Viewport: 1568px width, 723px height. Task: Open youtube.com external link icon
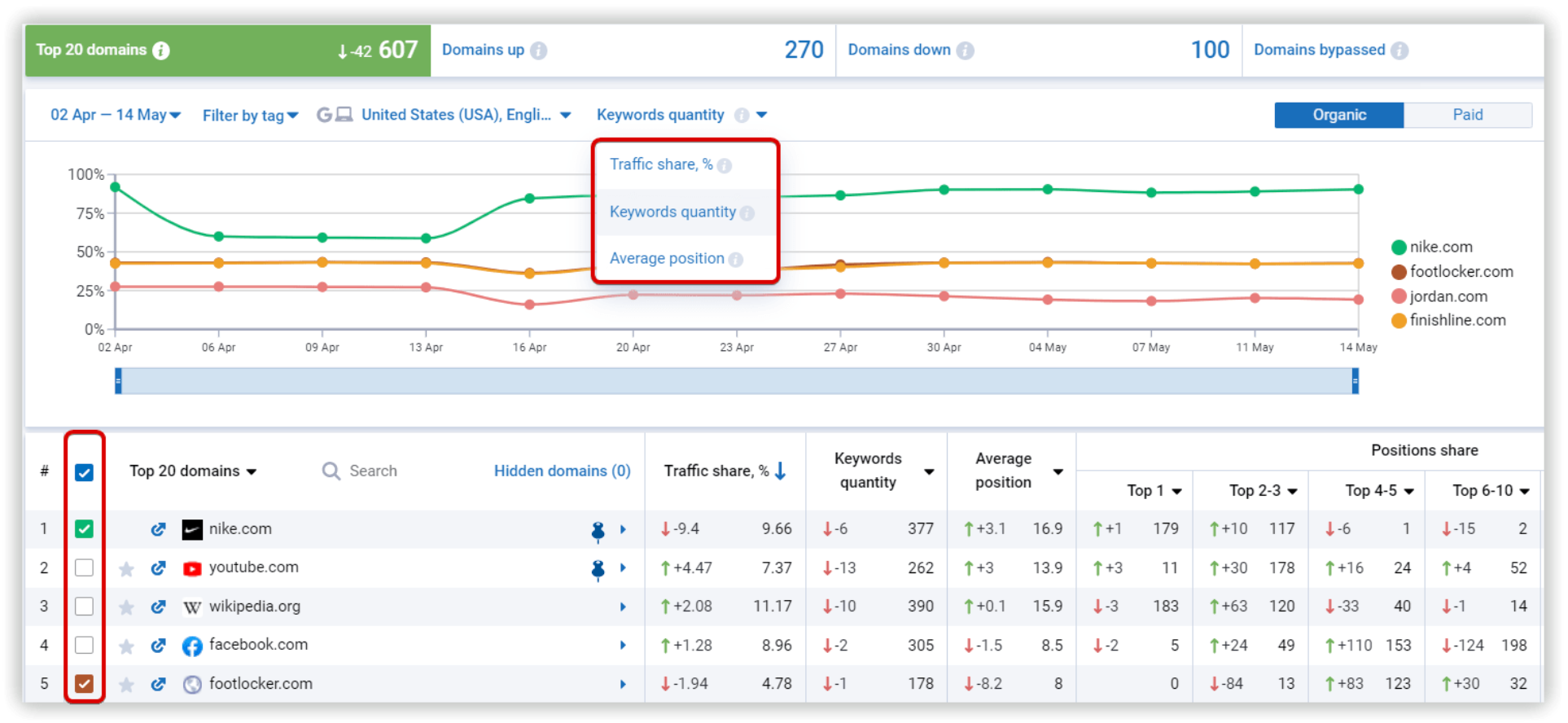158,568
